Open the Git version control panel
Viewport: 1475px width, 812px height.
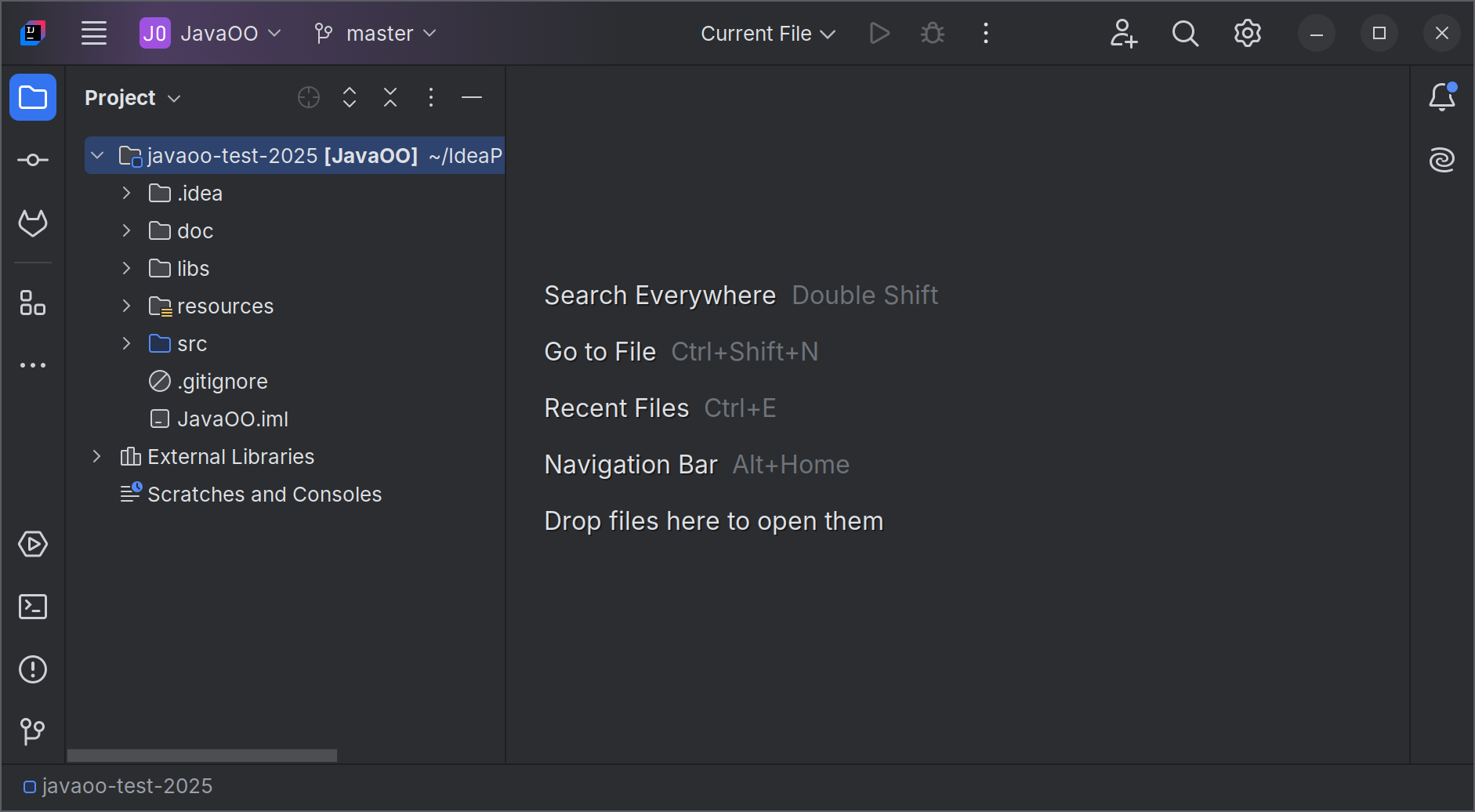pos(33,731)
